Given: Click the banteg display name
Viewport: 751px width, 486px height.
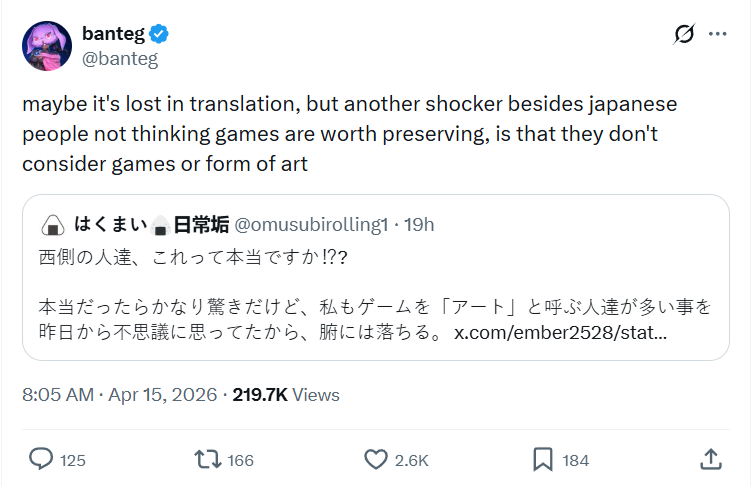Looking at the screenshot, I should point(114,34).
